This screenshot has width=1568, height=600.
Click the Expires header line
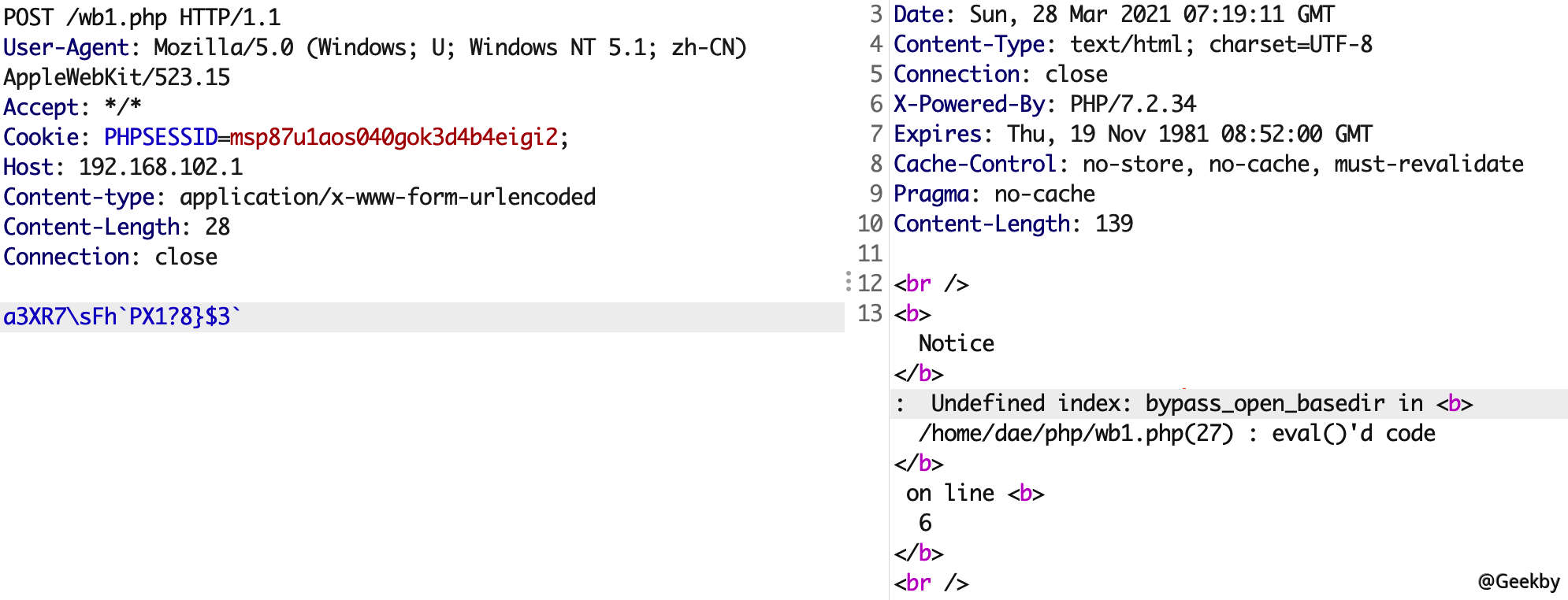pyautogui.click(x=1132, y=134)
